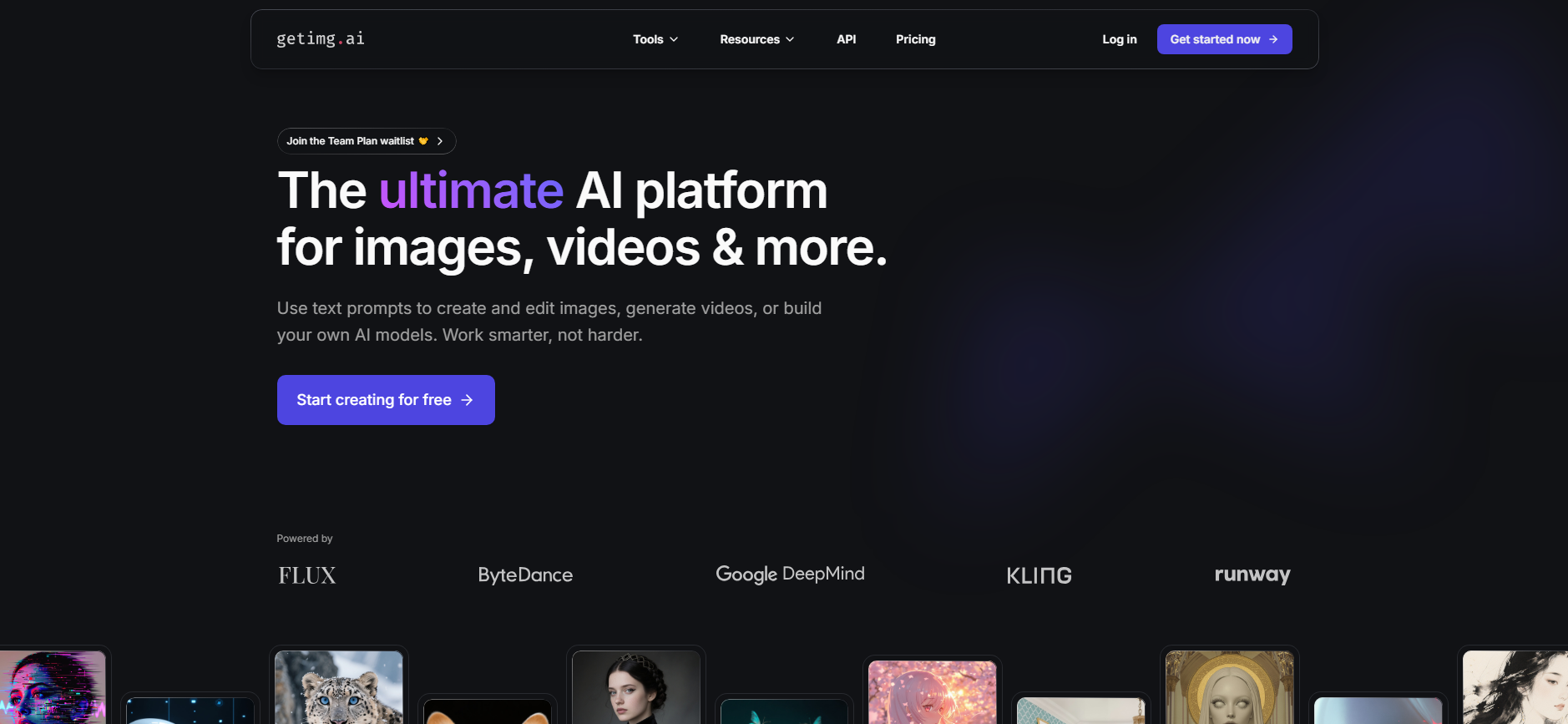
Task: Open the golden halo figure thumbnail
Action: click(1230, 687)
